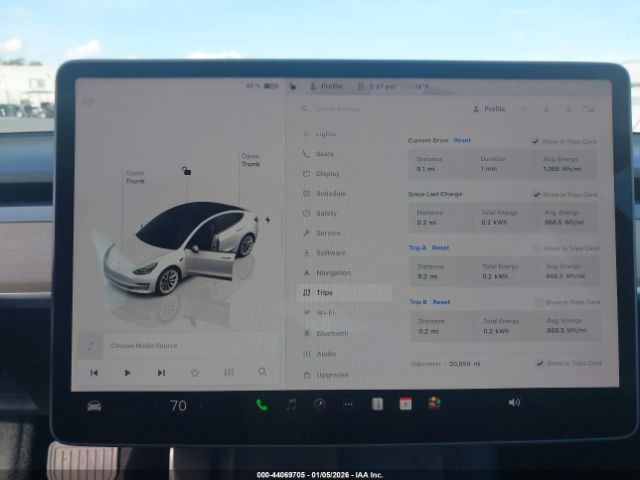The image size is (640, 480).
Task: Reset the Current Drive trip
Action: click(x=462, y=140)
